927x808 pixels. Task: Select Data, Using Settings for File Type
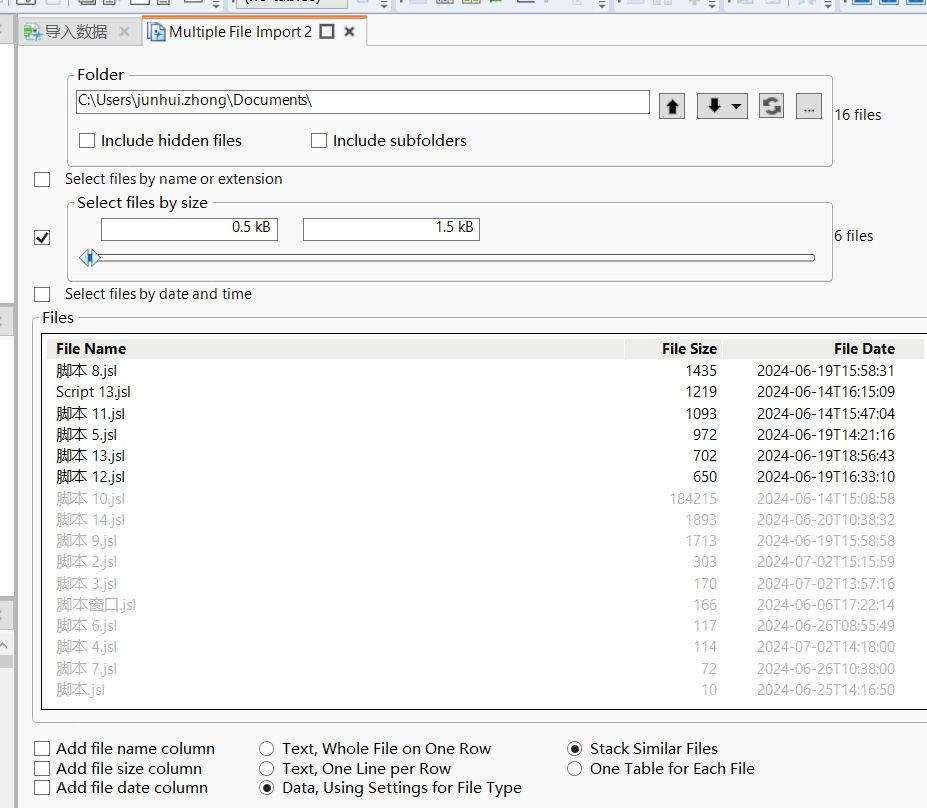[x=267, y=788]
